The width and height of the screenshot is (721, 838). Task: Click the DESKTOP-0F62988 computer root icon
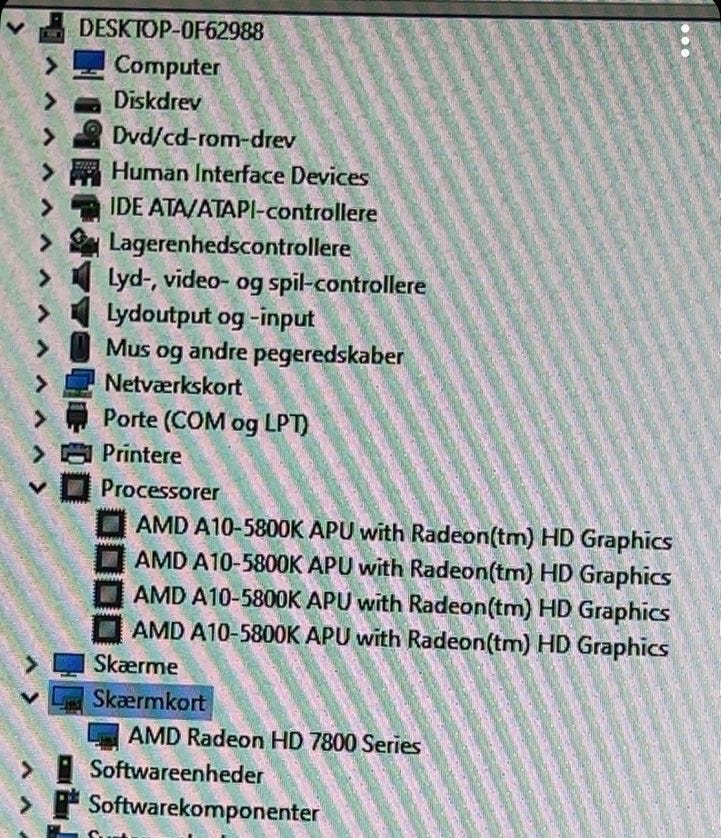(53, 28)
